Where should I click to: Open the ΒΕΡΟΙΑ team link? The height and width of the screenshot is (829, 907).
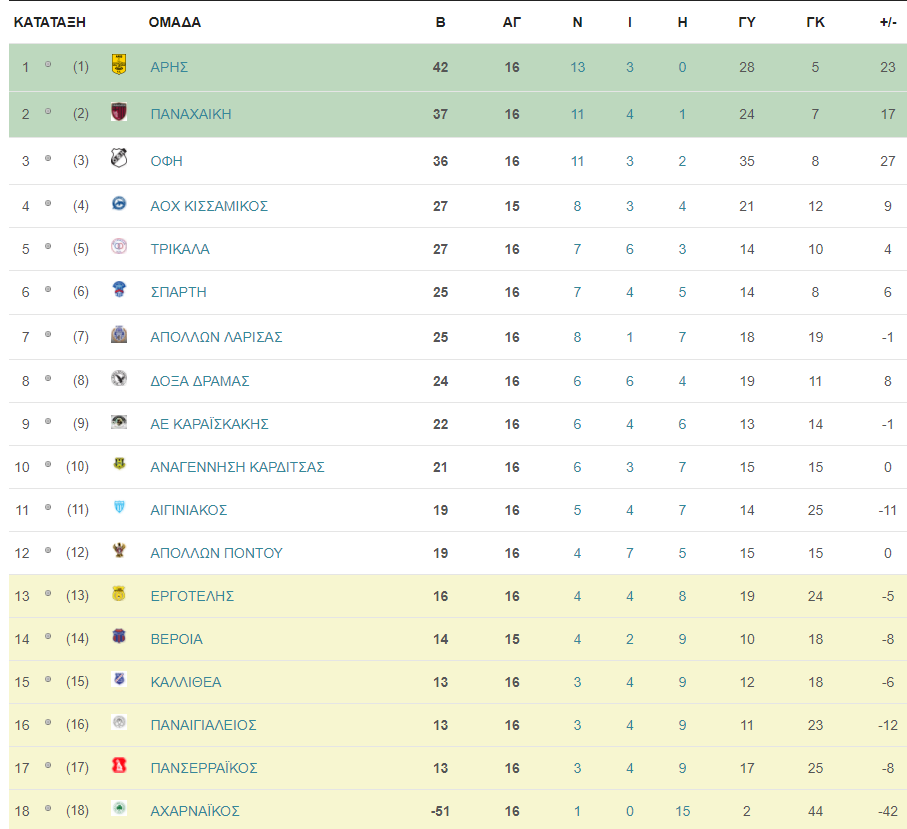point(176,639)
